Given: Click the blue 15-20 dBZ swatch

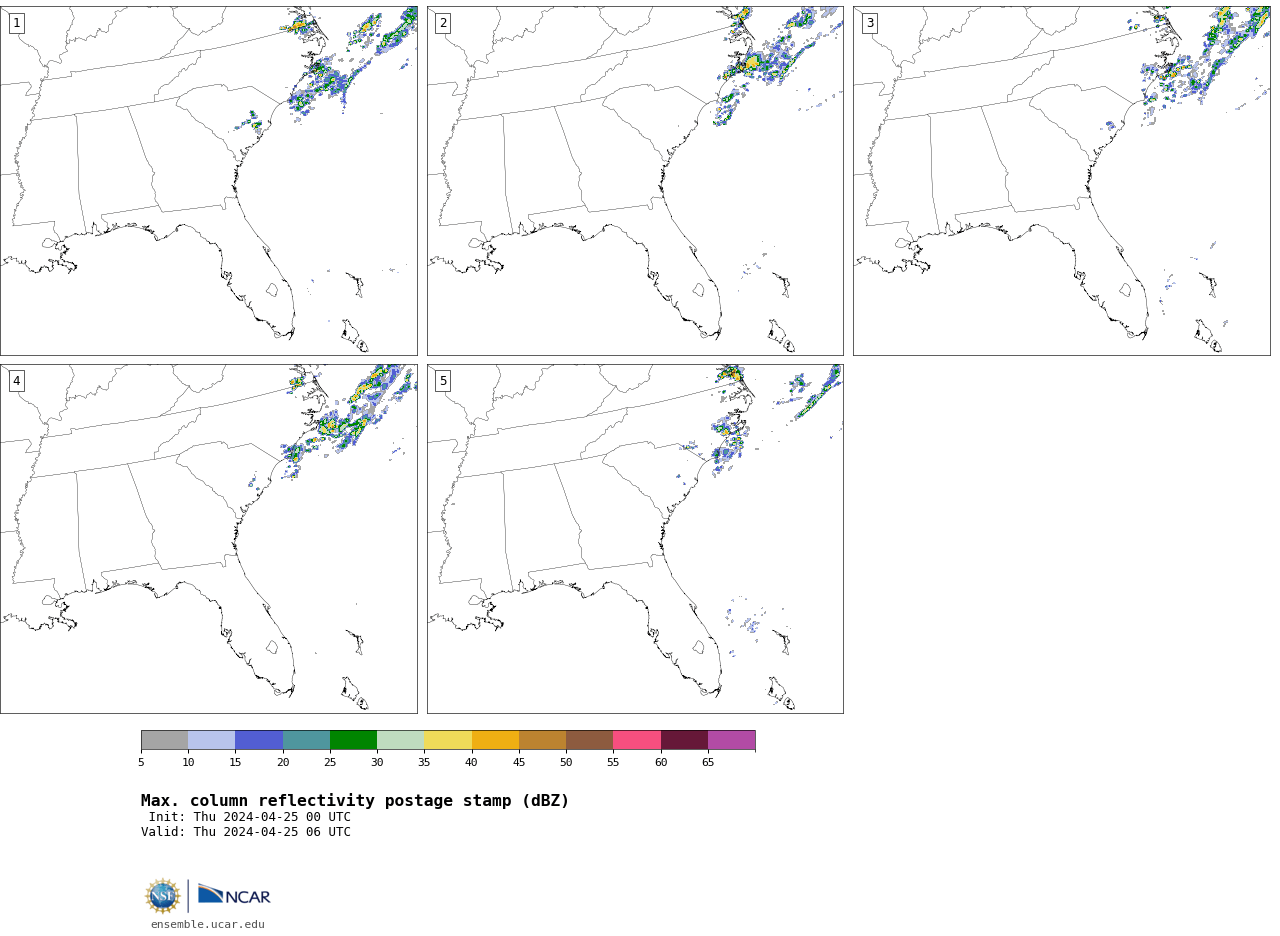Looking at the screenshot, I should point(259,740).
